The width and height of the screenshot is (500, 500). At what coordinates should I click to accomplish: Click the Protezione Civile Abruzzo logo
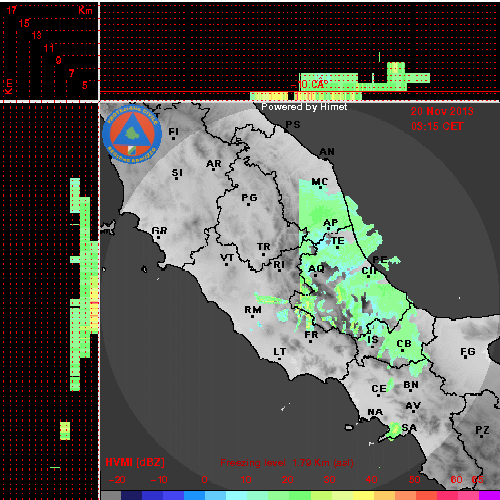132,134
